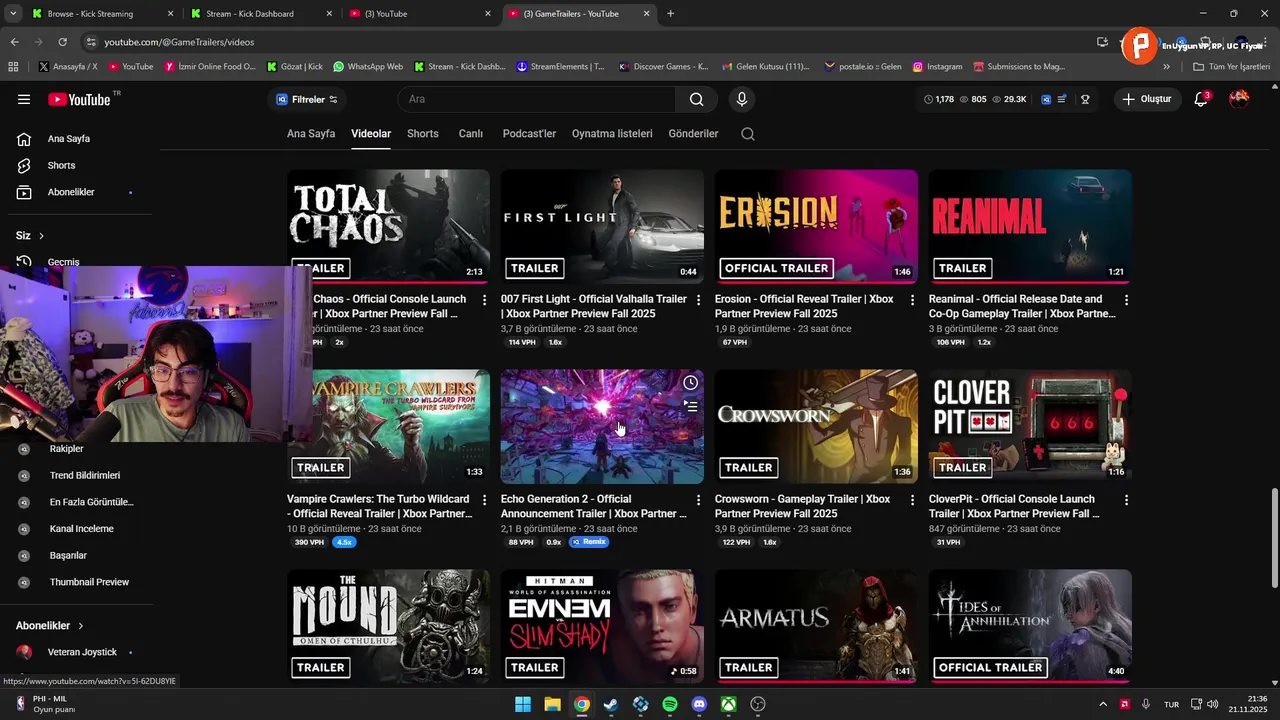Click the page vertical scrollbar thumb
Viewport: 1280px width, 720px height.
(1273, 539)
